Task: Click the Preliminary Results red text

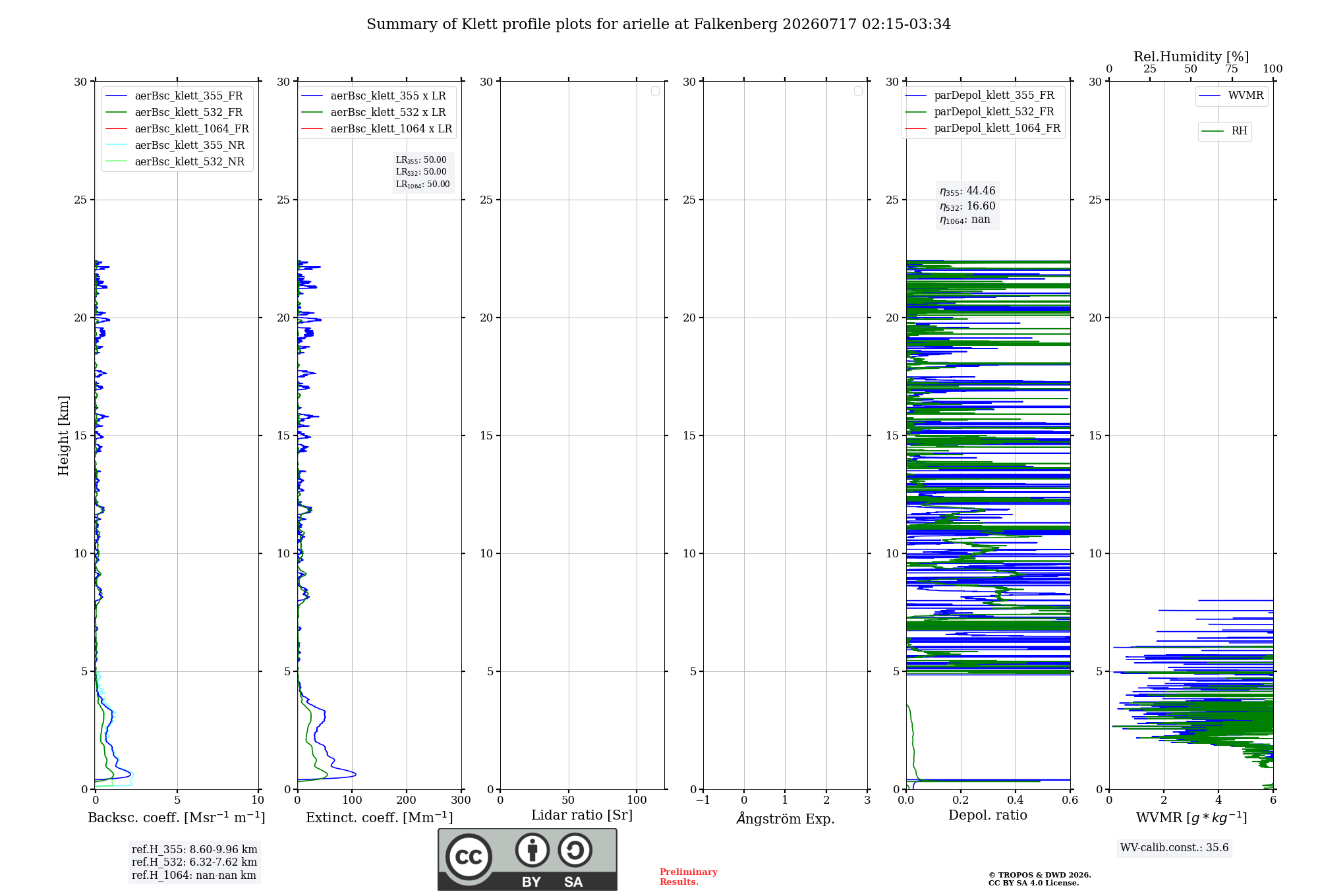Action: coord(688,877)
